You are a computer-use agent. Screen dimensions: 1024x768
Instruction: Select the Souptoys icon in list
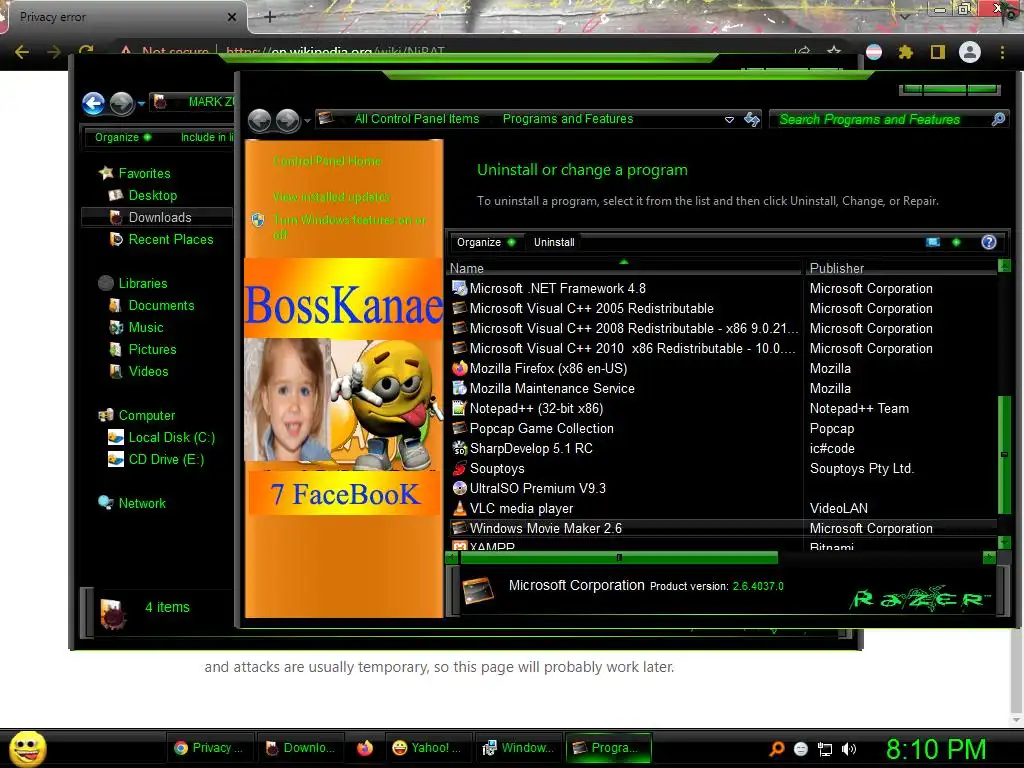pyautogui.click(x=460, y=468)
